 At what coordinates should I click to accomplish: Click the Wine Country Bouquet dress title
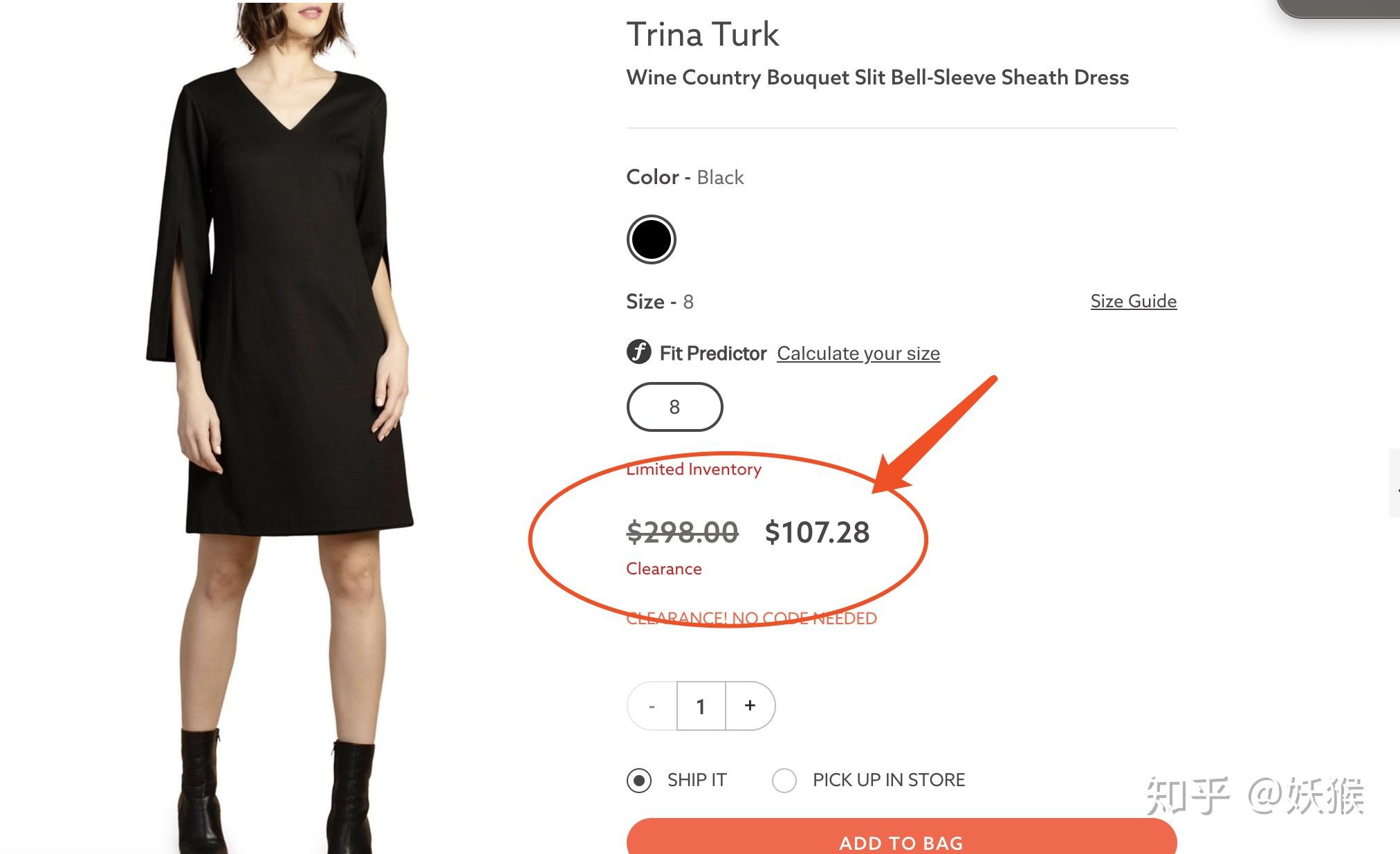(877, 78)
